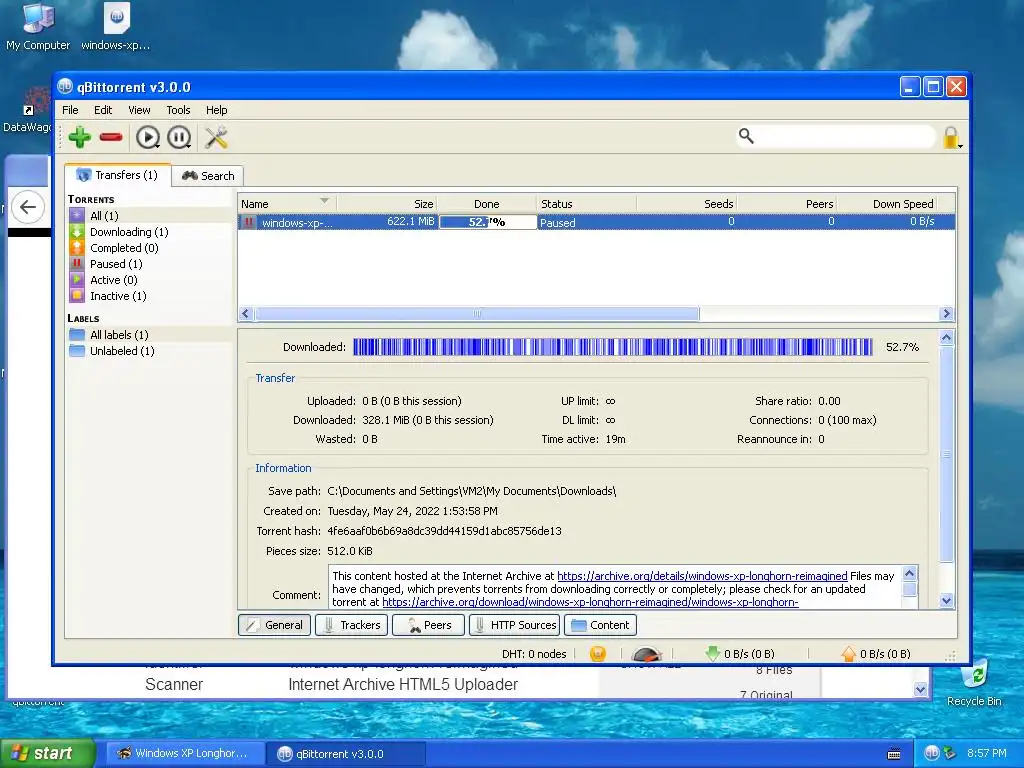Click the qBittorrent v3.0.0 taskbar button

tap(346, 754)
